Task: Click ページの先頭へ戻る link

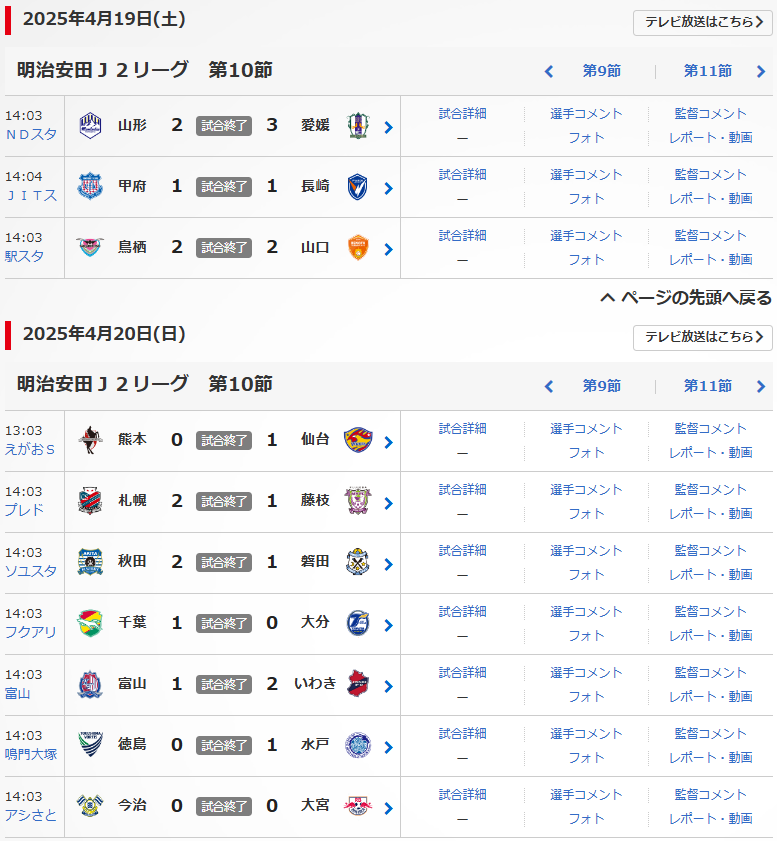Action: pos(686,298)
